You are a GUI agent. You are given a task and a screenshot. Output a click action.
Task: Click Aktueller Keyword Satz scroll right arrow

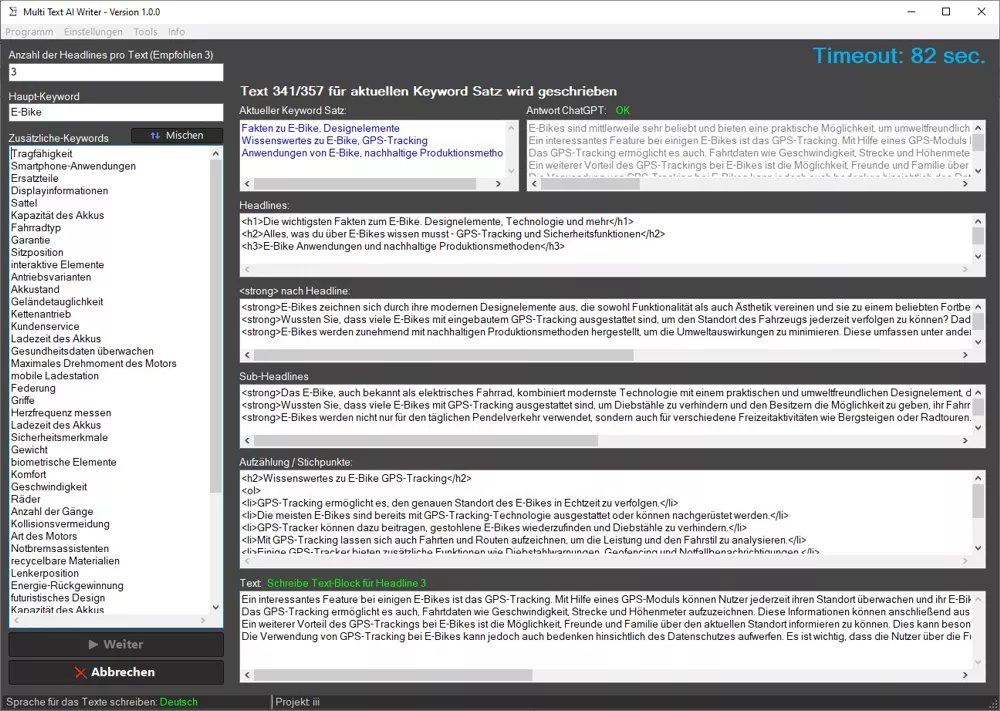[x=499, y=184]
